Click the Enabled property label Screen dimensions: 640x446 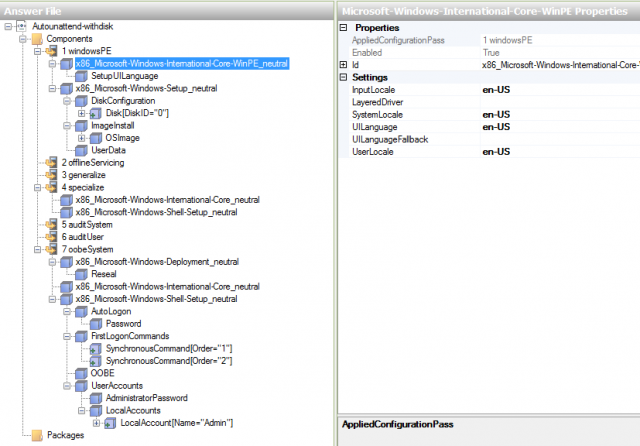click(367, 53)
